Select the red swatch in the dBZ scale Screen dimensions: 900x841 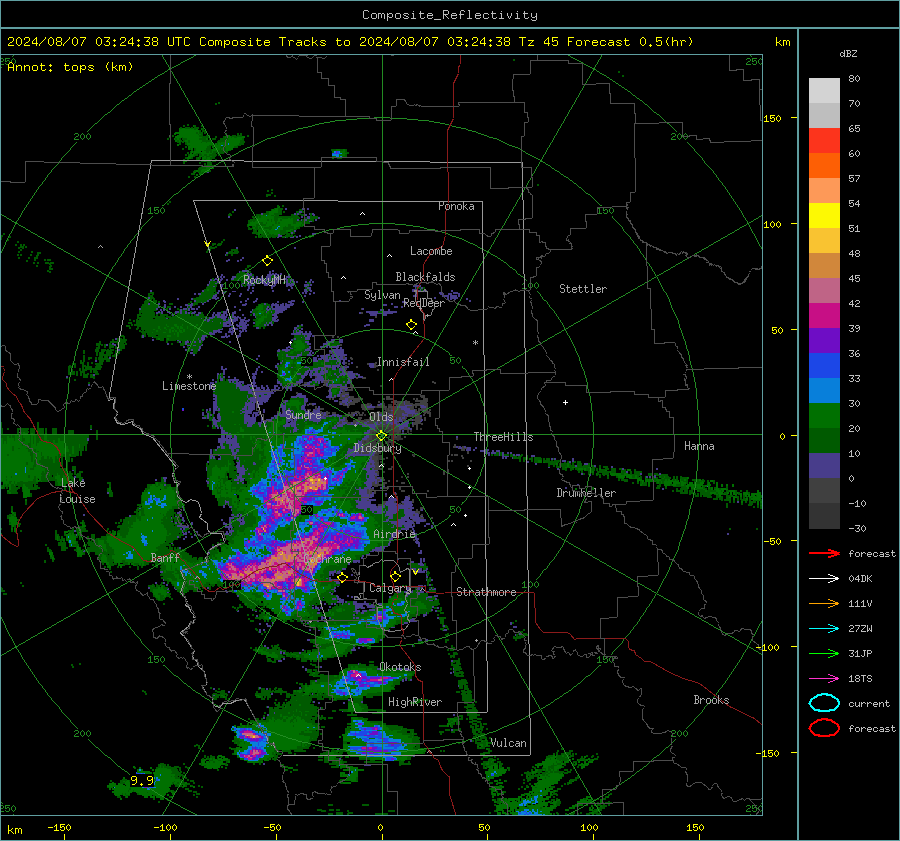point(824,141)
